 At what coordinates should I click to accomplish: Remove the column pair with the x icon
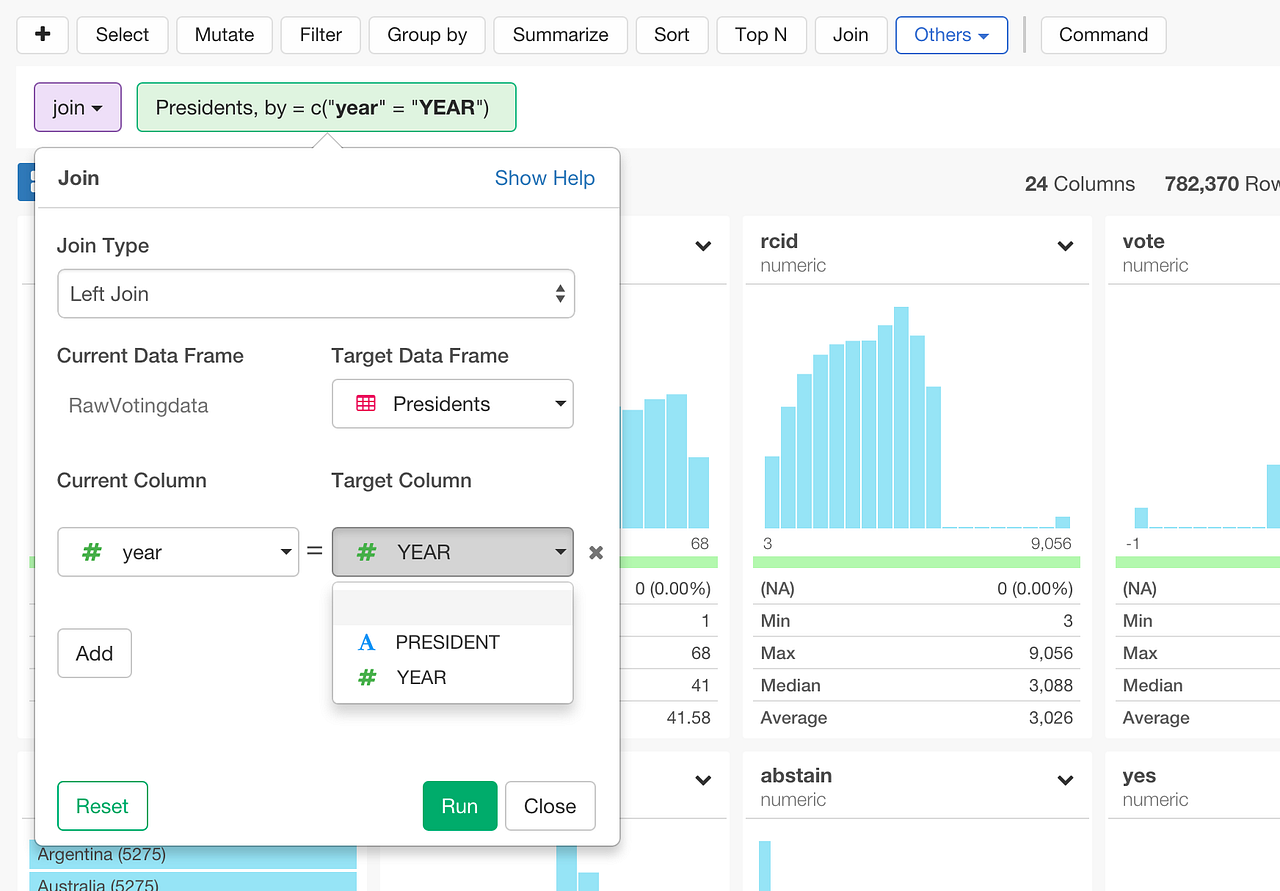(x=595, y=551)
